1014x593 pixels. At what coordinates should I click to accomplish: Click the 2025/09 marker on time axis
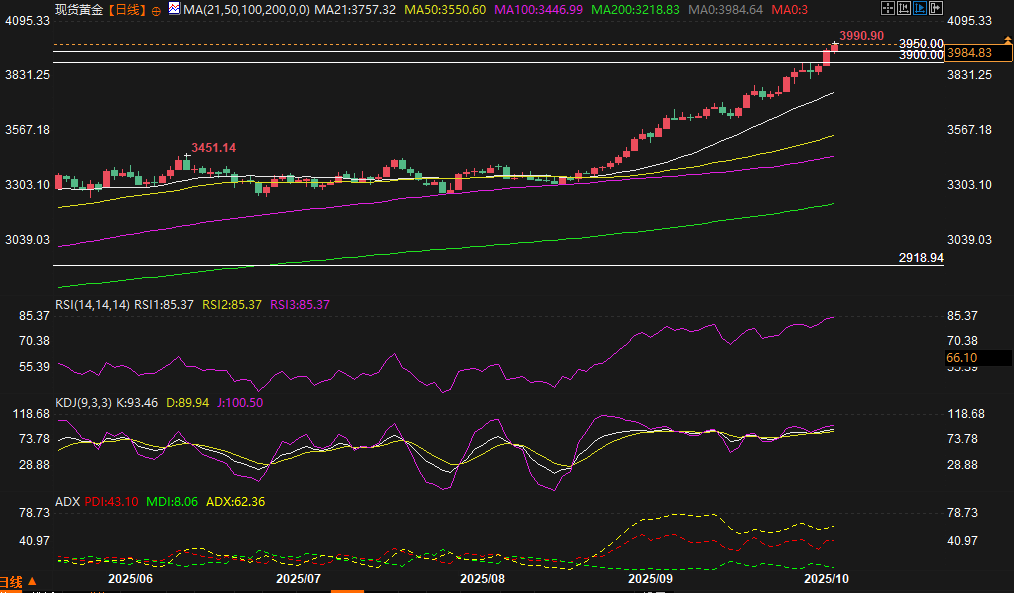point(649,578)
